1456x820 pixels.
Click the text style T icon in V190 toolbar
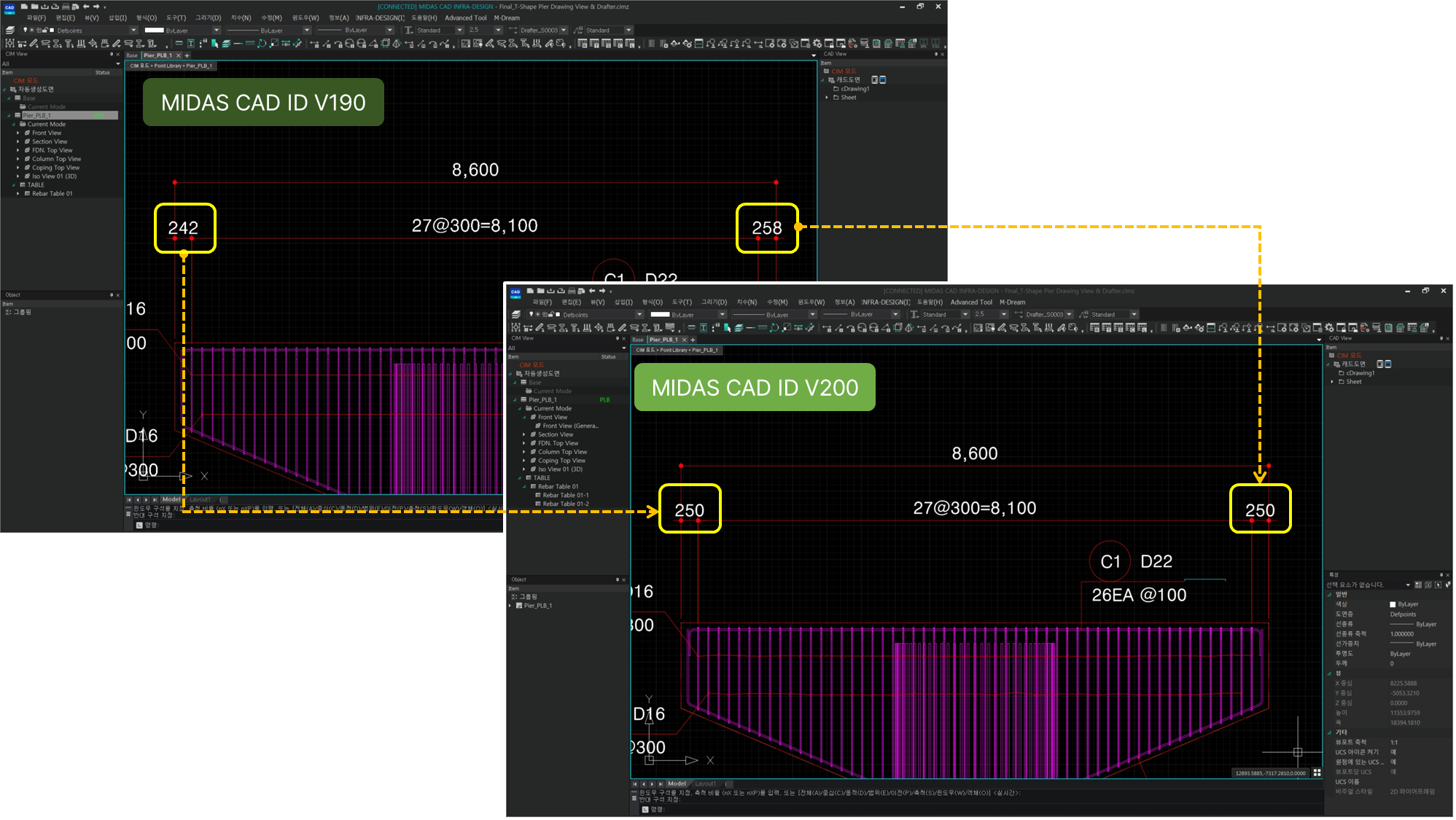408,31
